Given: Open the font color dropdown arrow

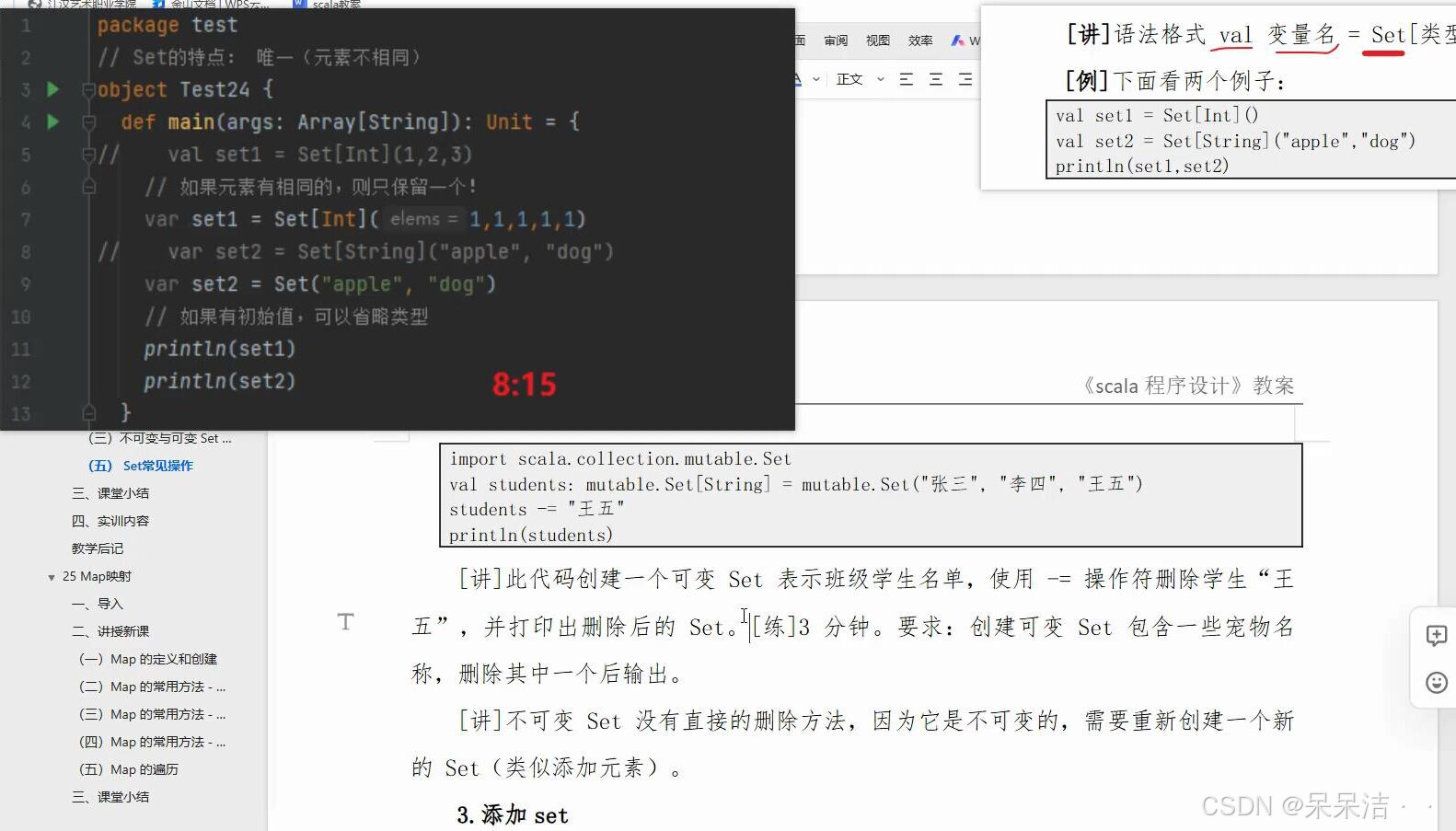Looking at the screenshot, I should [x=815, y=79].
